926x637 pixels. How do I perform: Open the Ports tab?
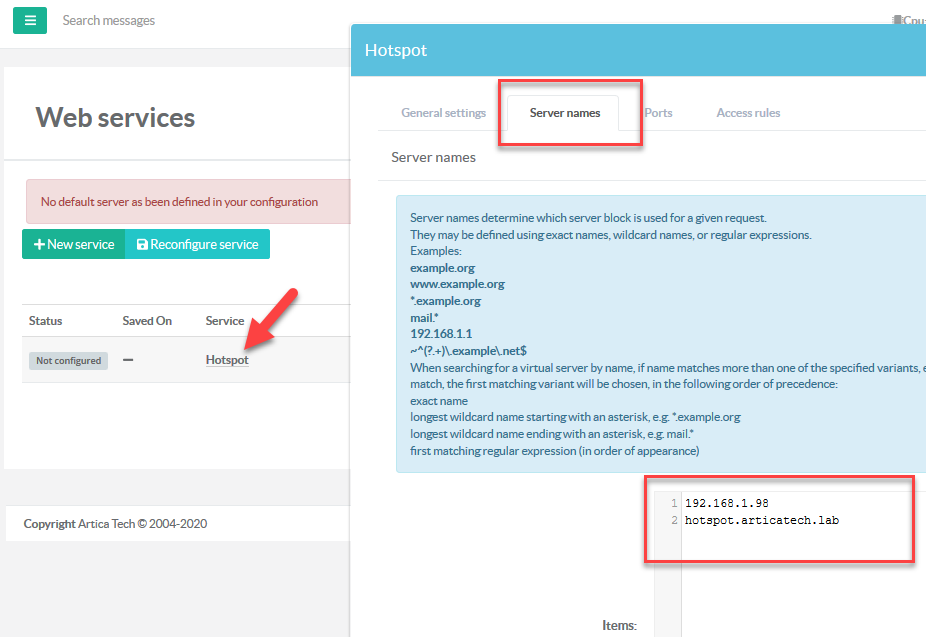pyautogui.click(x=658, y=113)
